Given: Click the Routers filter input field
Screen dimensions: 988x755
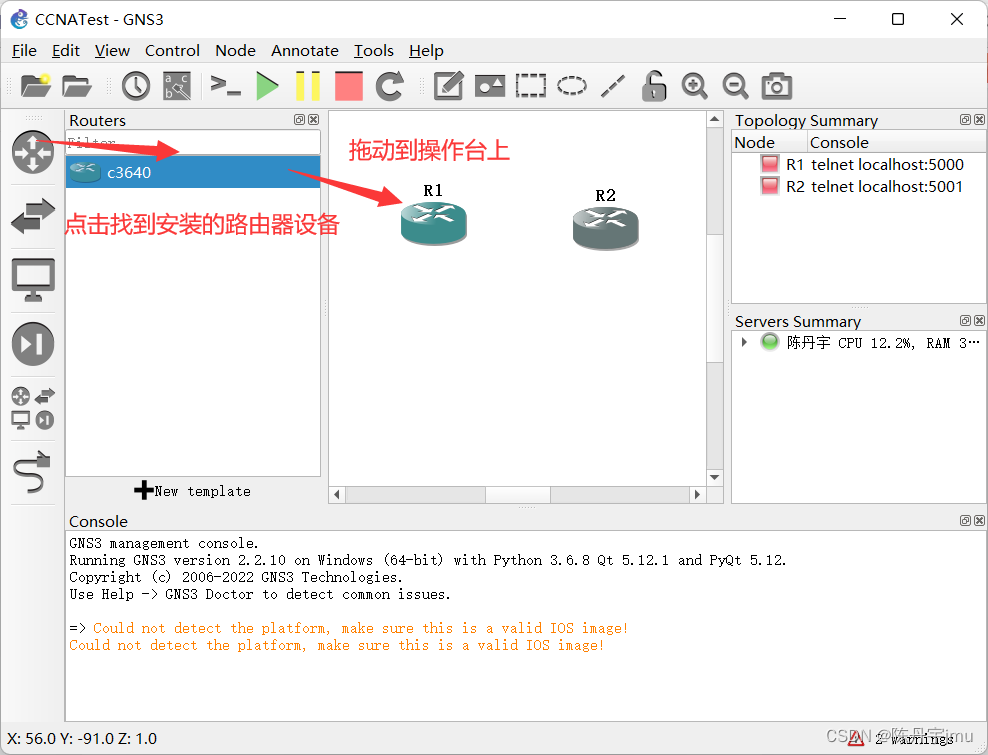Looking at the screenshot, I should pos(193,142).
